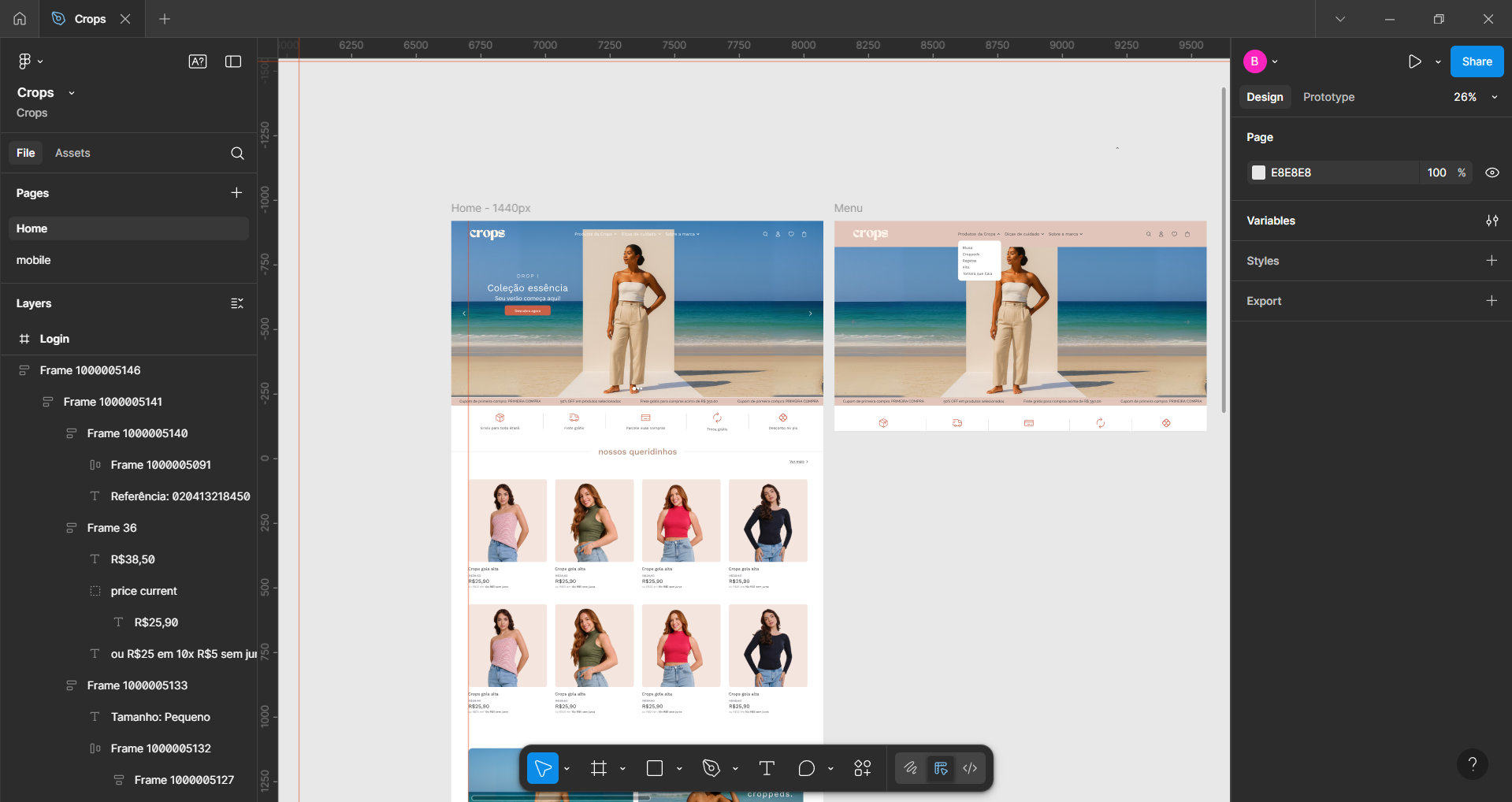Screen dimensions: 1512x802
Task: Add a new page with plus button
Action: point(236,193)
